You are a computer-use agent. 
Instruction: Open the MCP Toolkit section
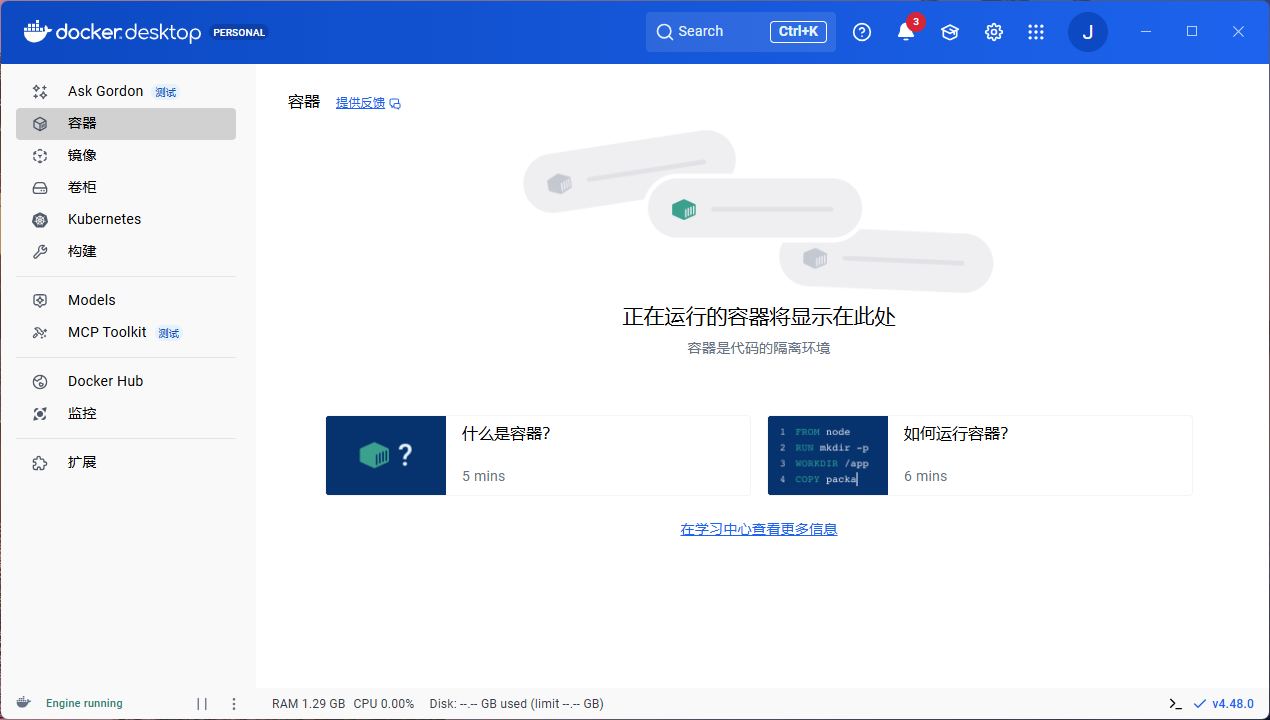tap(108, 332)
